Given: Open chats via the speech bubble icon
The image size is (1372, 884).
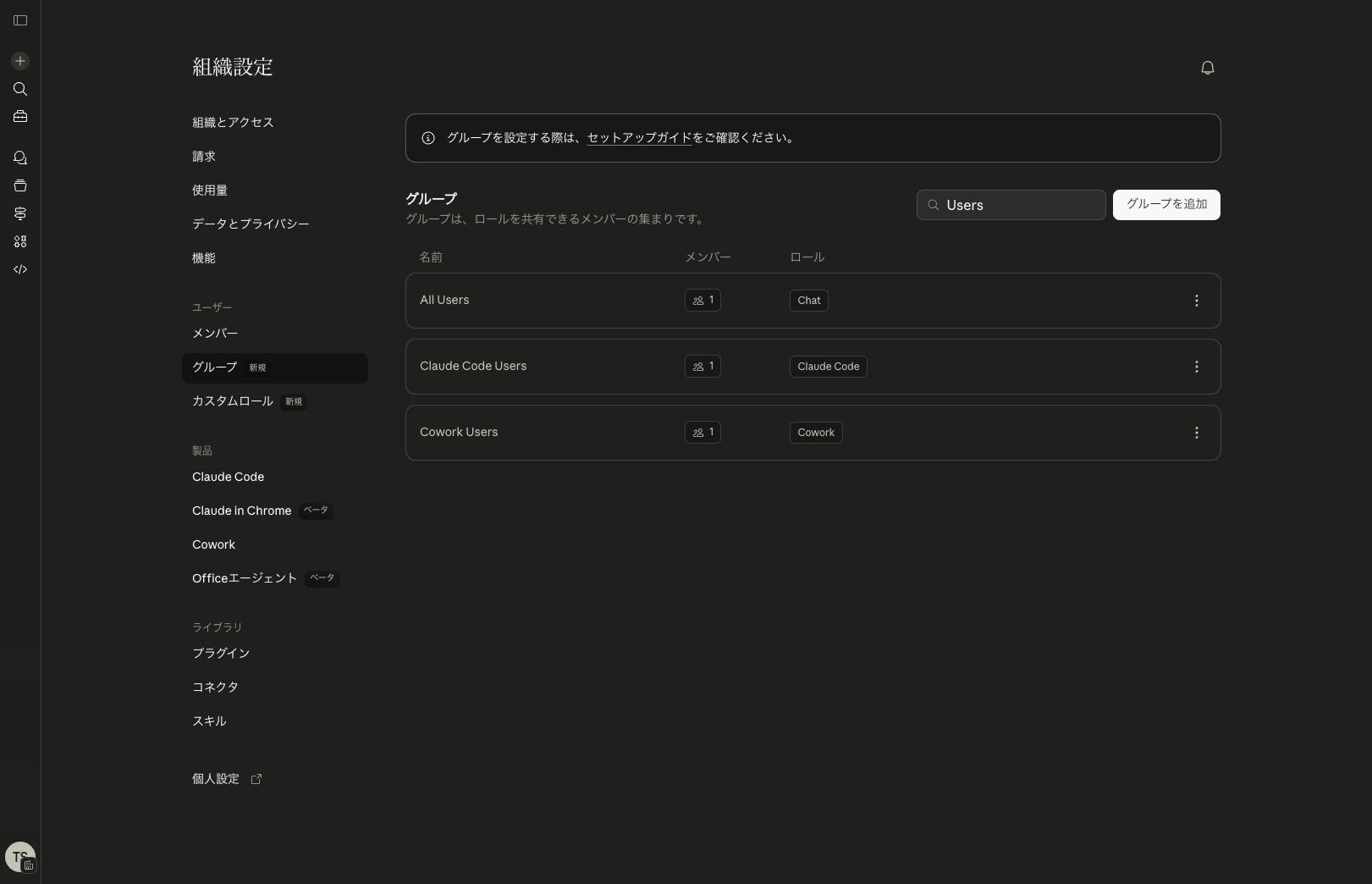Looking at the screenshot, I should tap(19, 157).
